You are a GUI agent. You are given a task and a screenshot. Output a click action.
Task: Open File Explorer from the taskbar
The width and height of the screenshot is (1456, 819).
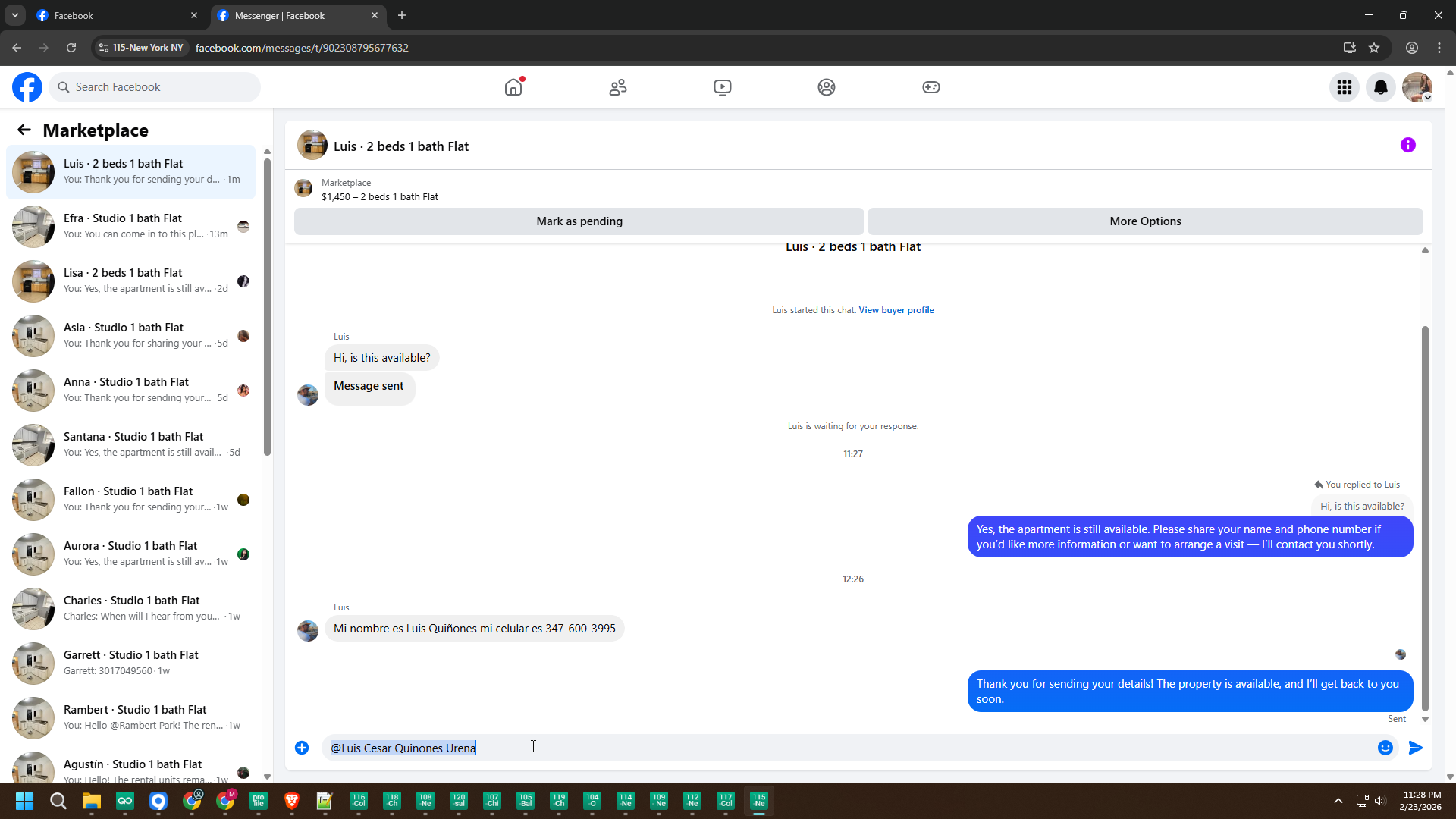pos(92,801)
